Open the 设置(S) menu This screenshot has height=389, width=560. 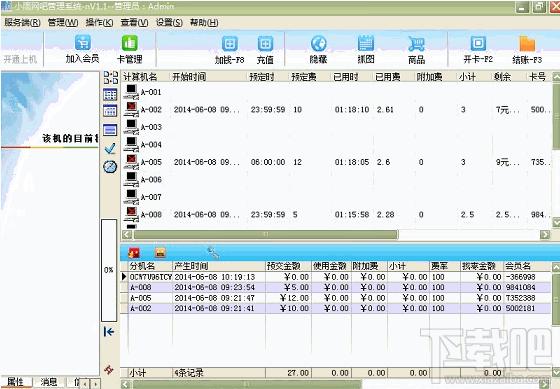(x=169, y=23)
